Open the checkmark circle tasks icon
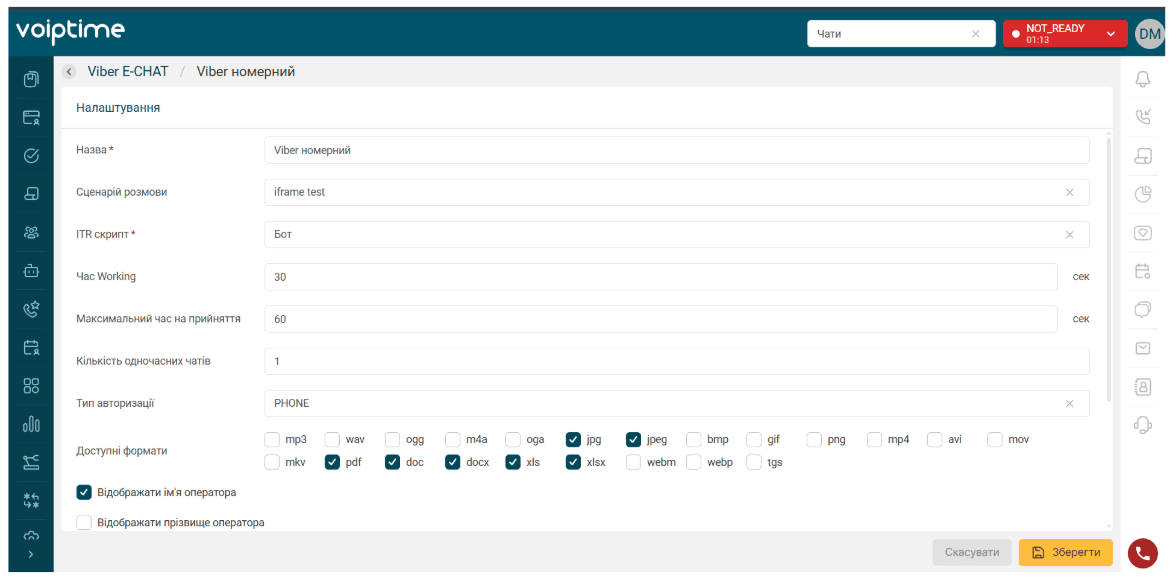 coord(31,156)
